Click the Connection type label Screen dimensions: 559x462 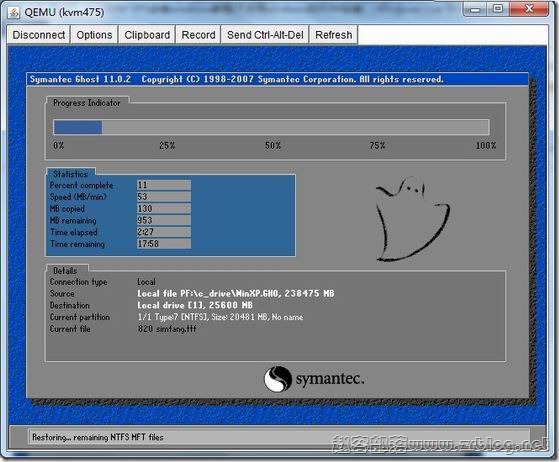pyautogui.click(x=78, y=282)
